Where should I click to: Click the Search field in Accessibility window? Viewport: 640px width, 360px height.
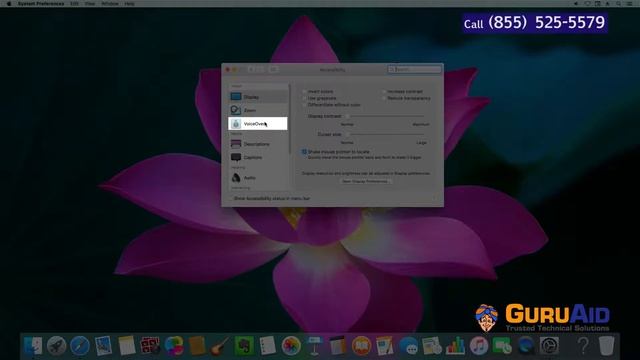coord(414,69)
